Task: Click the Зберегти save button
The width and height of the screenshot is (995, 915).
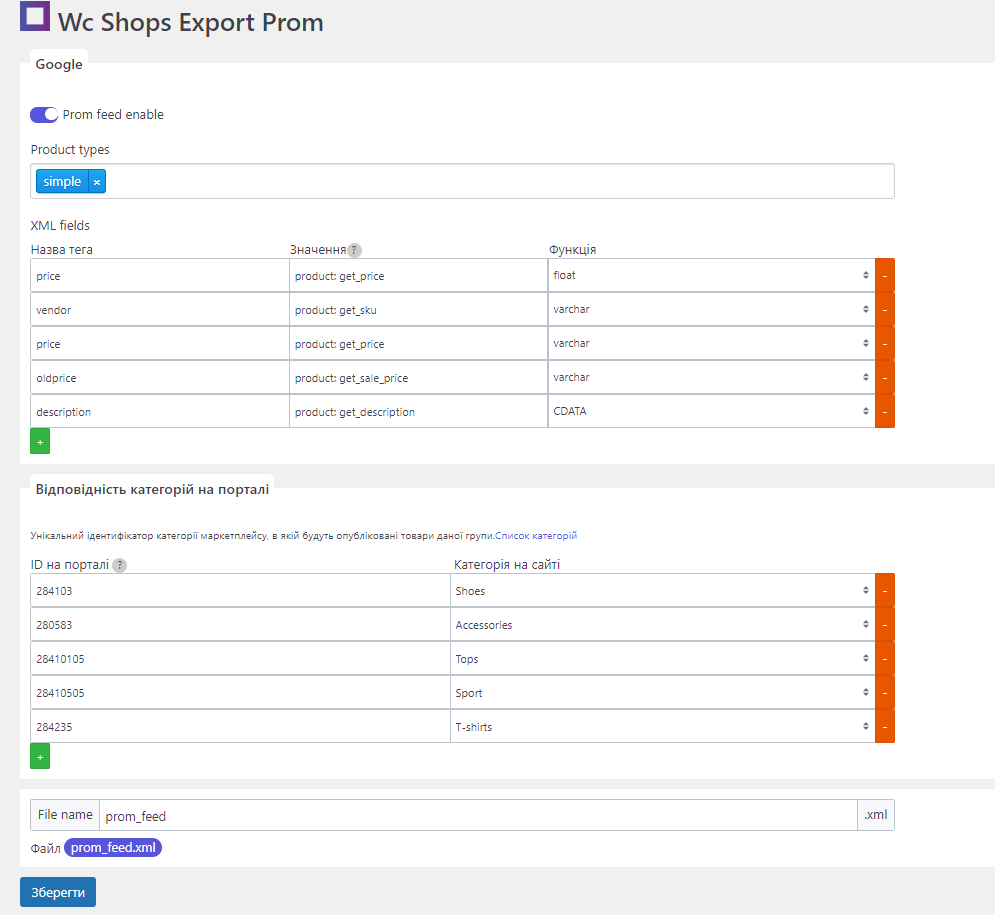Action: point(58,892)
